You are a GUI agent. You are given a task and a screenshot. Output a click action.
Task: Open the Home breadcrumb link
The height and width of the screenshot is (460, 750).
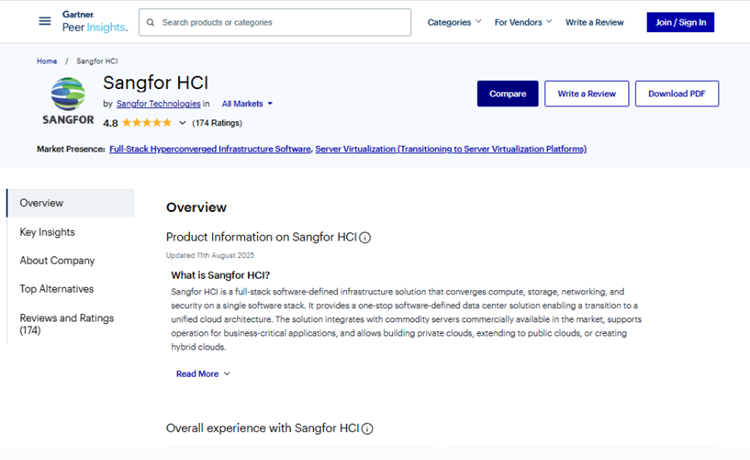tap(47, 61)
